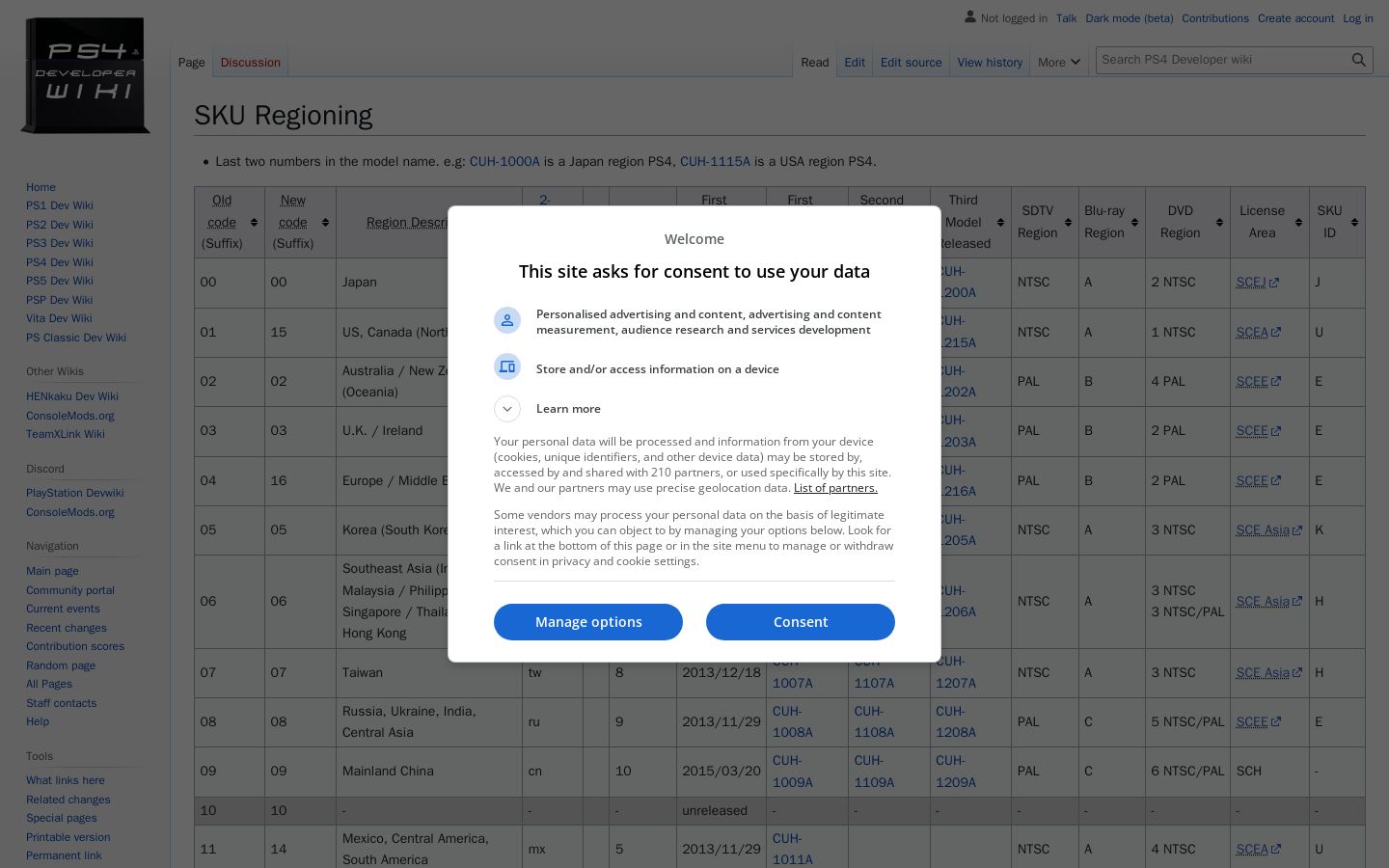Open Recent changes link
The width and height of the screenshot is (1389, 868).
coord(67,628)
